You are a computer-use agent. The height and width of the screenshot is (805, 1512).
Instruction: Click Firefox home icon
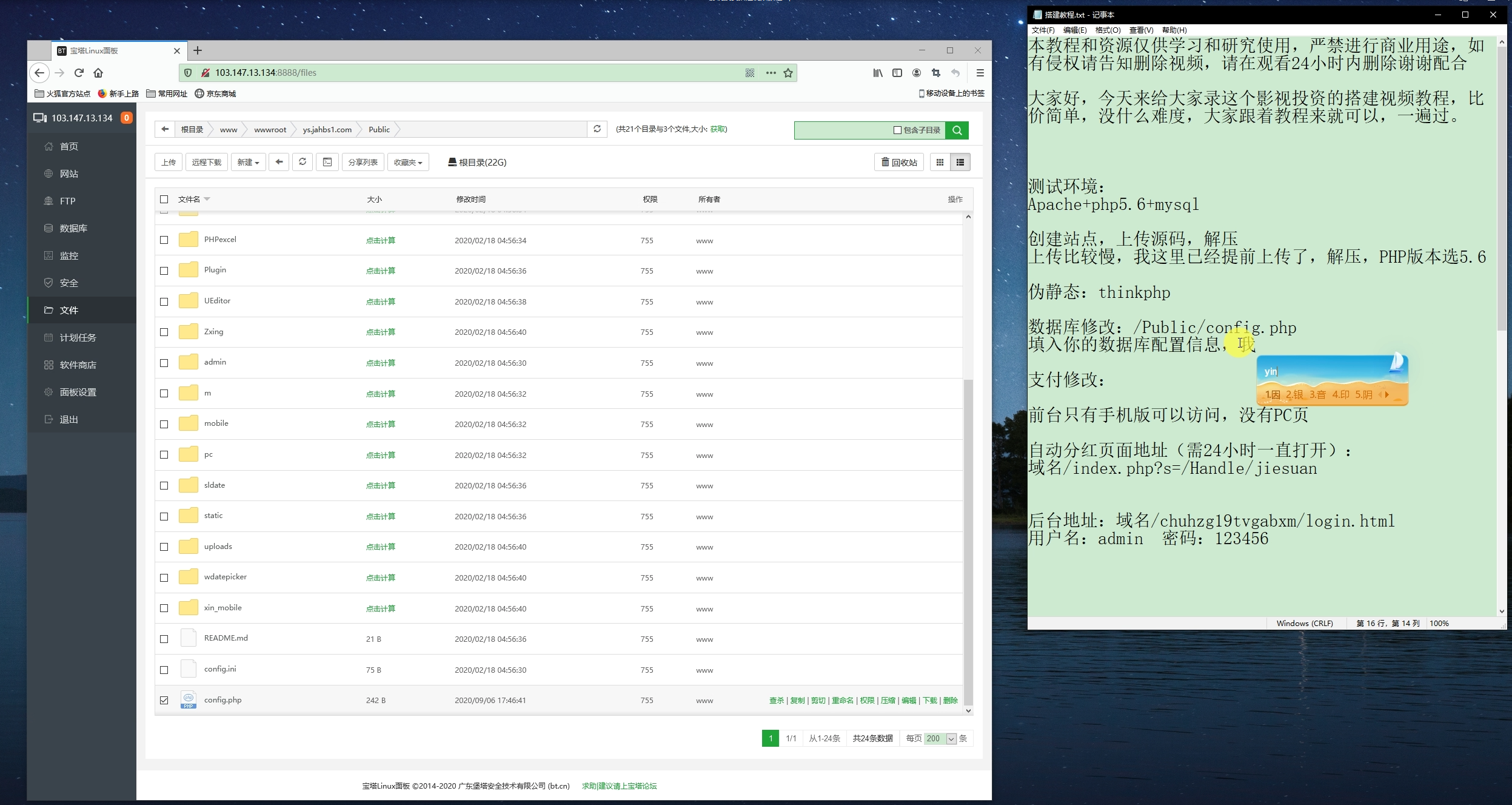pos(98,73)
